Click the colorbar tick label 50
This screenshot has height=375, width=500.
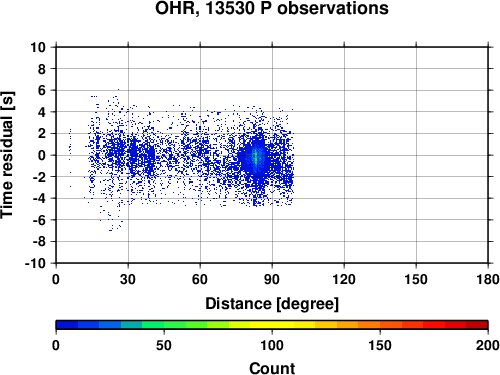pos(164,345)
